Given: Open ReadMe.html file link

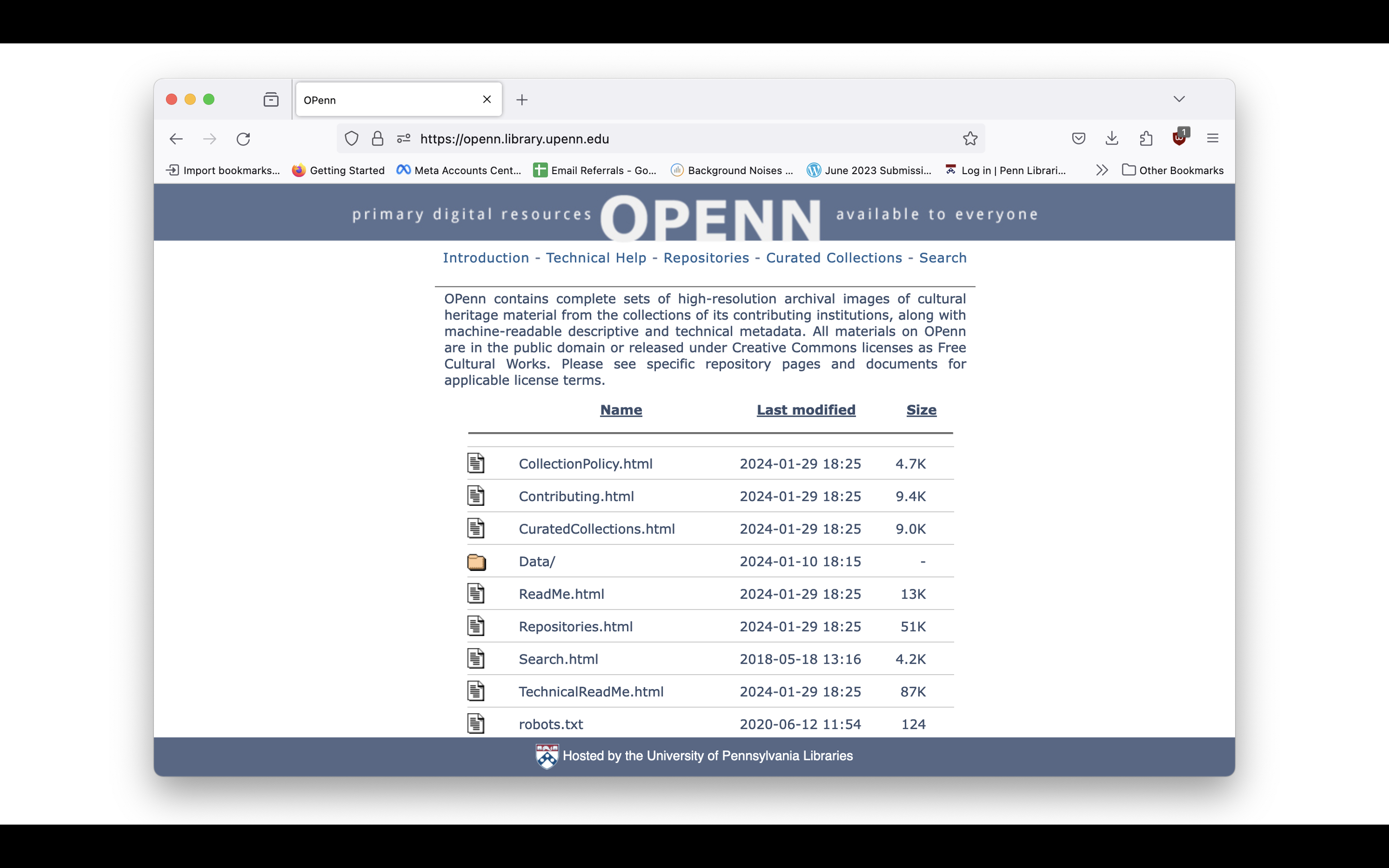Looking at the screenshot, I should 561,594.
